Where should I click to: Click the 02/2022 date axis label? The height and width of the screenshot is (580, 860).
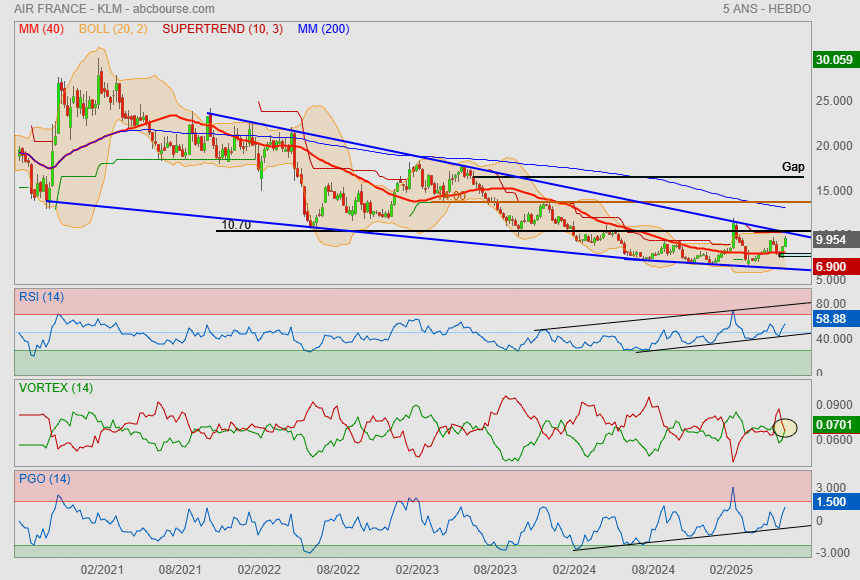coord(259,570)
